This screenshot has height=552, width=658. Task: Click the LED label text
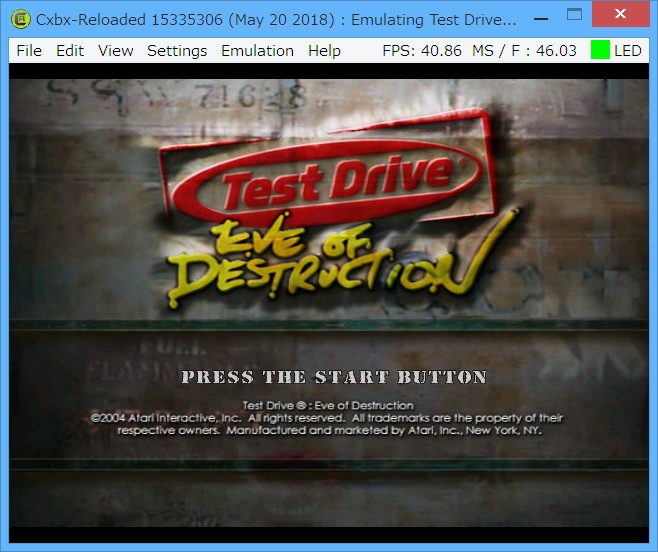tap(627, 51)
